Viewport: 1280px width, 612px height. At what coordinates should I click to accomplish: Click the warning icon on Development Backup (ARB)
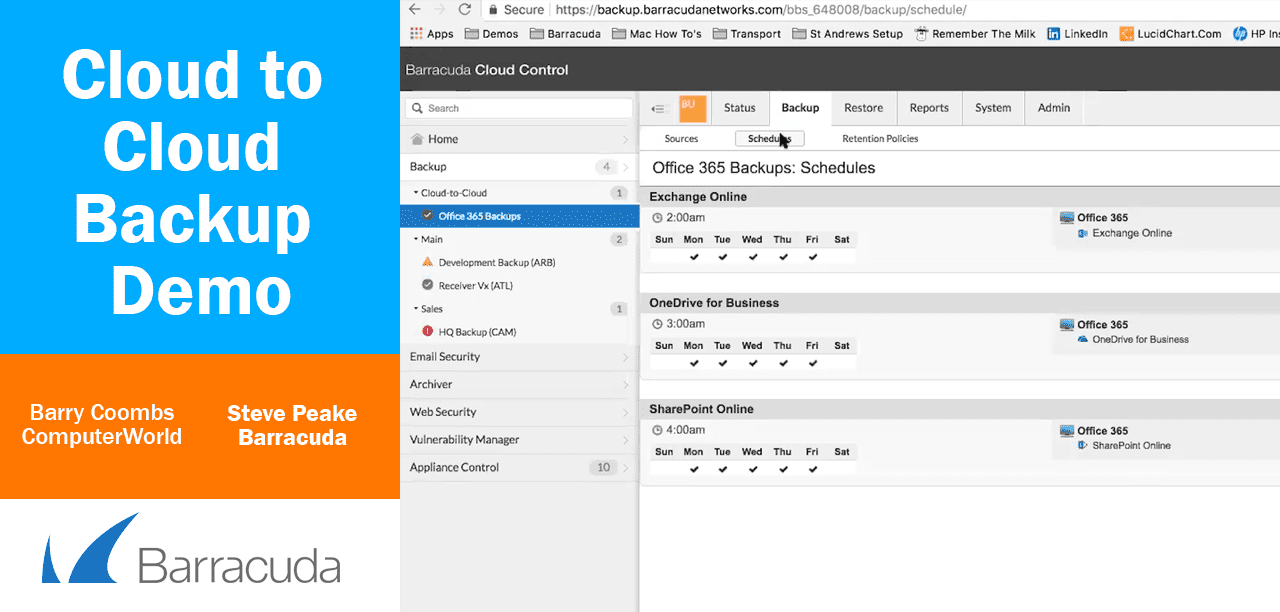point(427,262)
